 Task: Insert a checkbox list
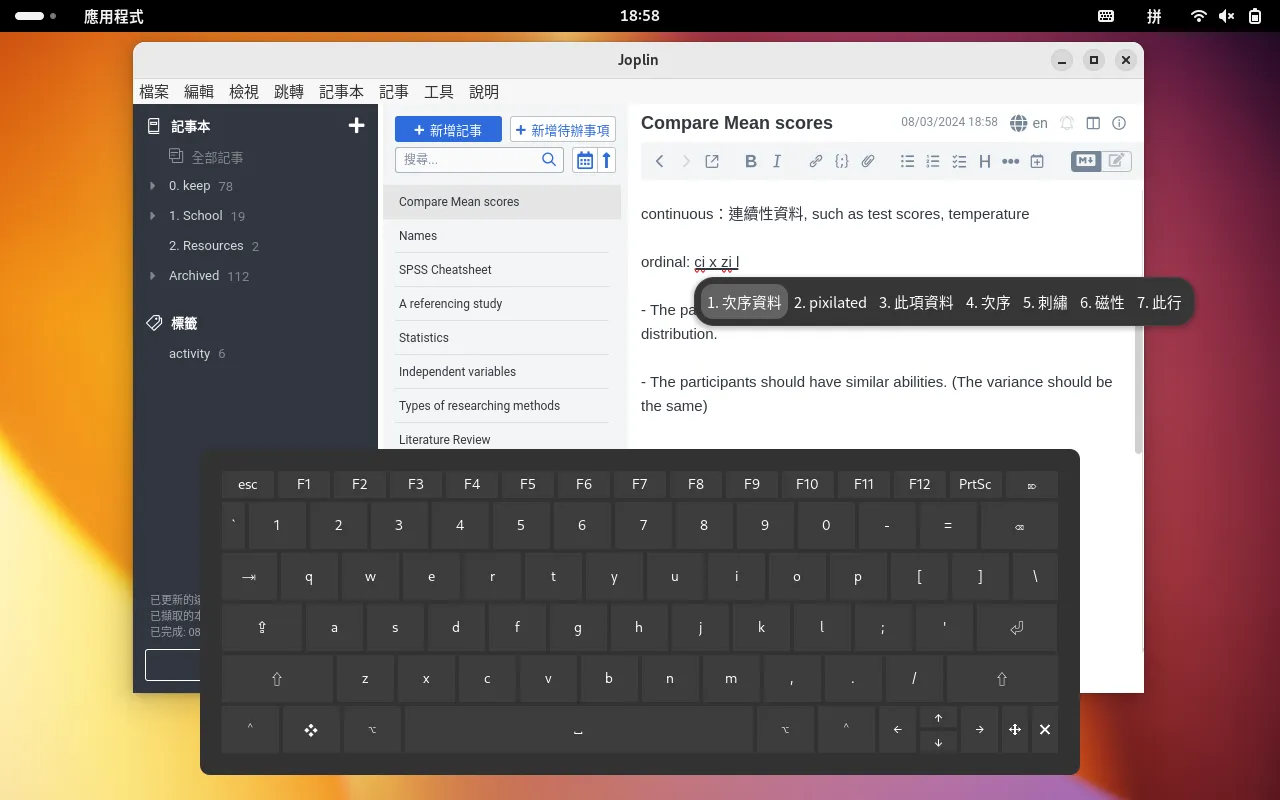[959, 161]
